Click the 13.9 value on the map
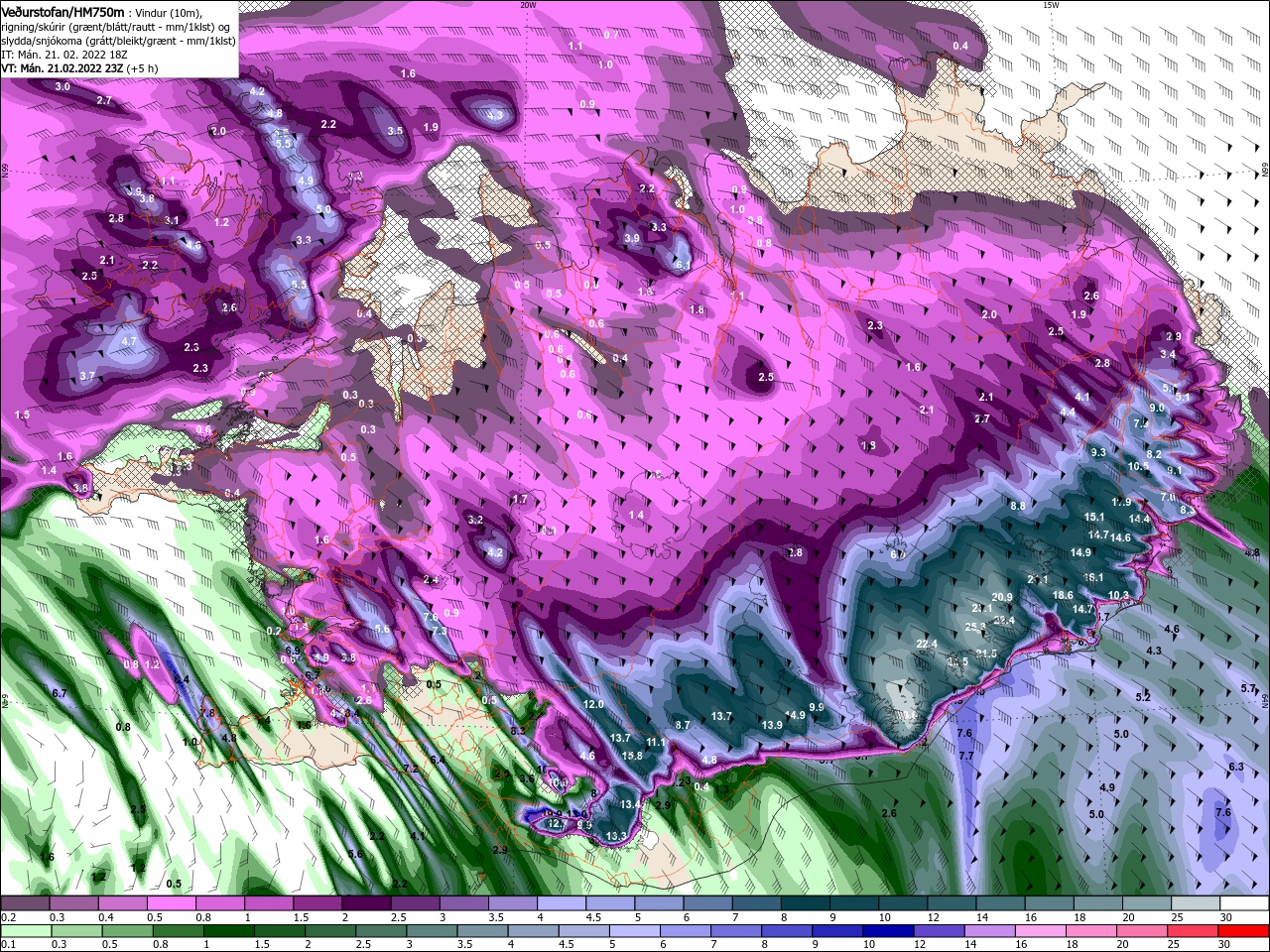The width and height of the screenshot is (1270, 952). [x=772, y=725]
